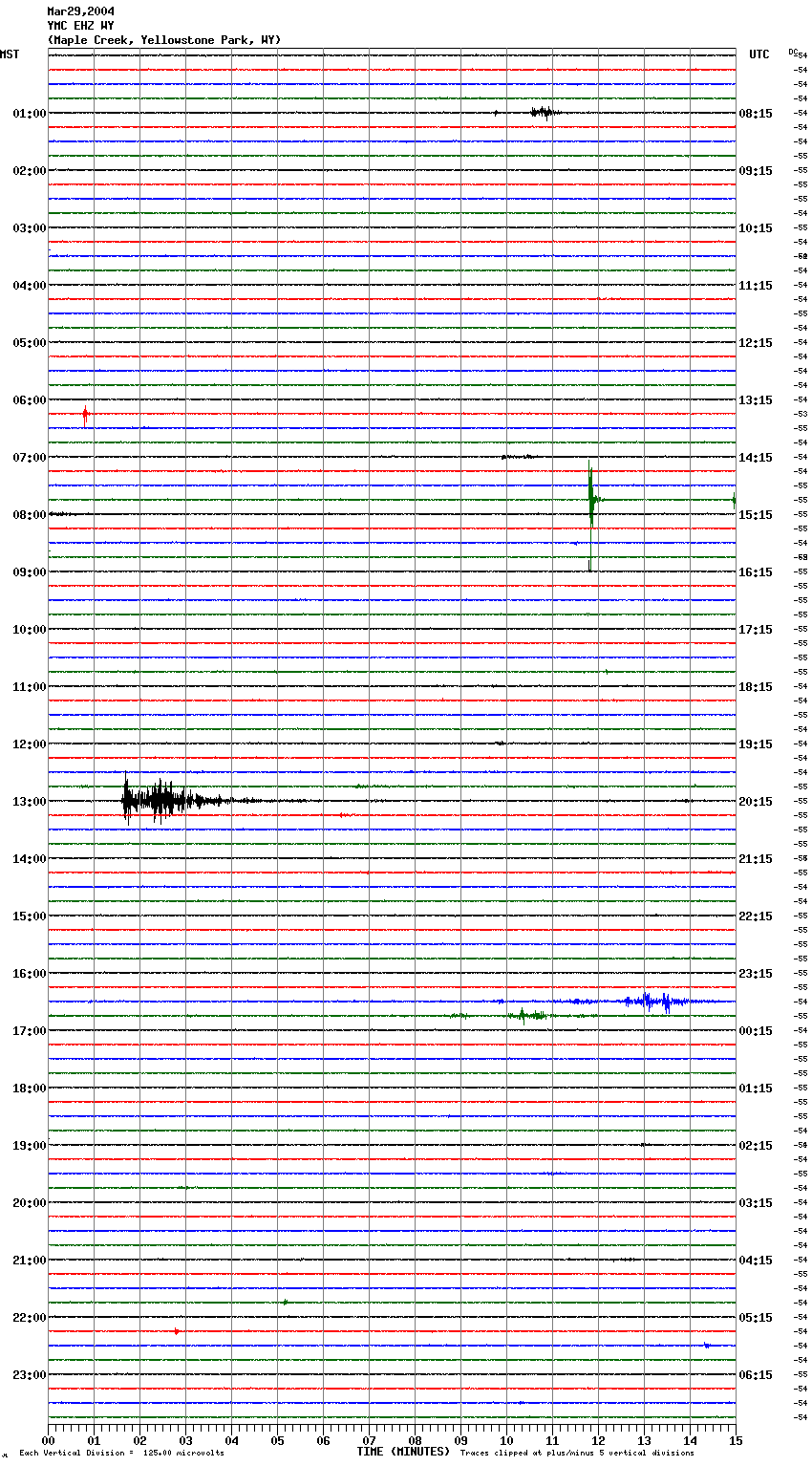Image resolution: width=812 pixels, height=1466 pixels.
Task: Click the 15:15 UTC time label
Action: tap(756, 515)
